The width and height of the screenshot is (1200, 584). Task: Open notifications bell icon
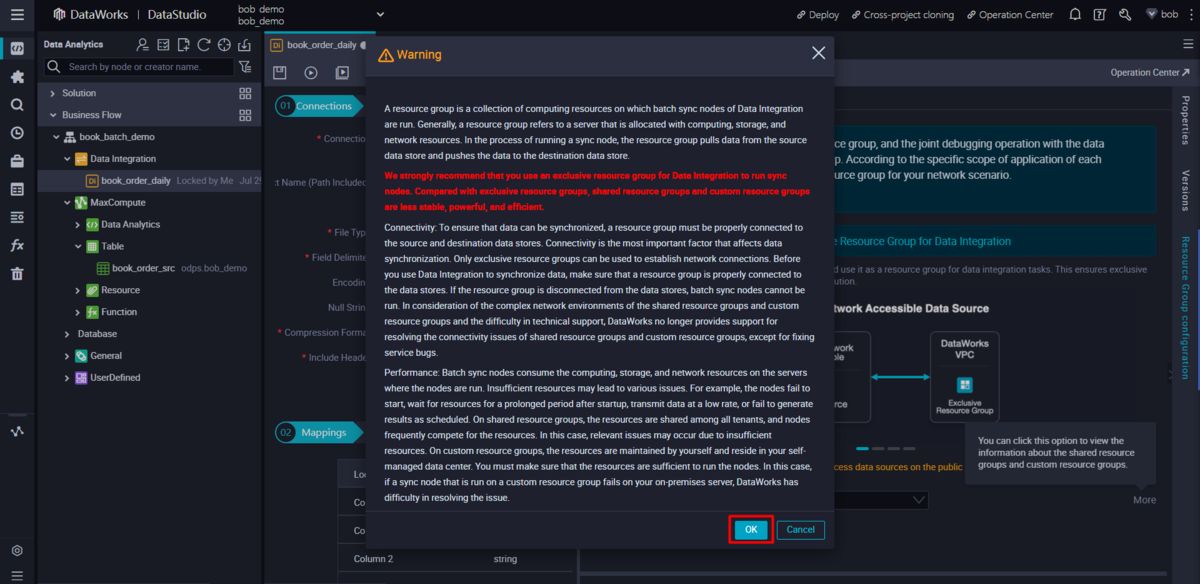[x=1075, y=15]
